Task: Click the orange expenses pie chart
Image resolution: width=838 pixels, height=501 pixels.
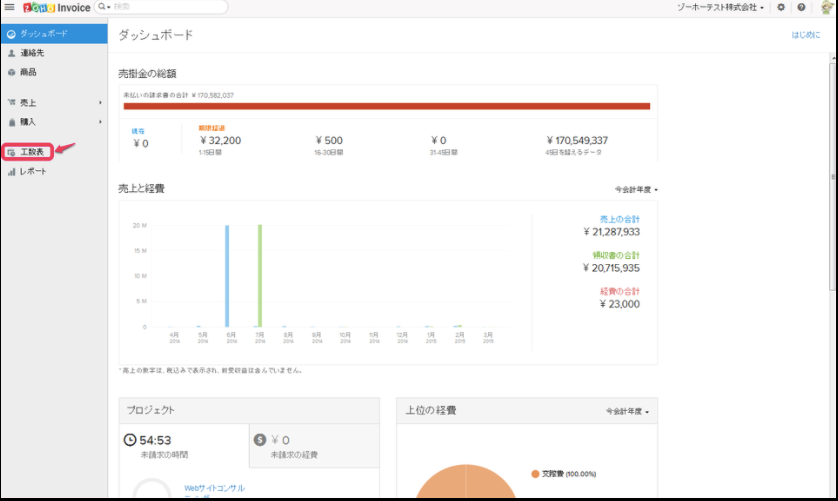Action: 465,481
